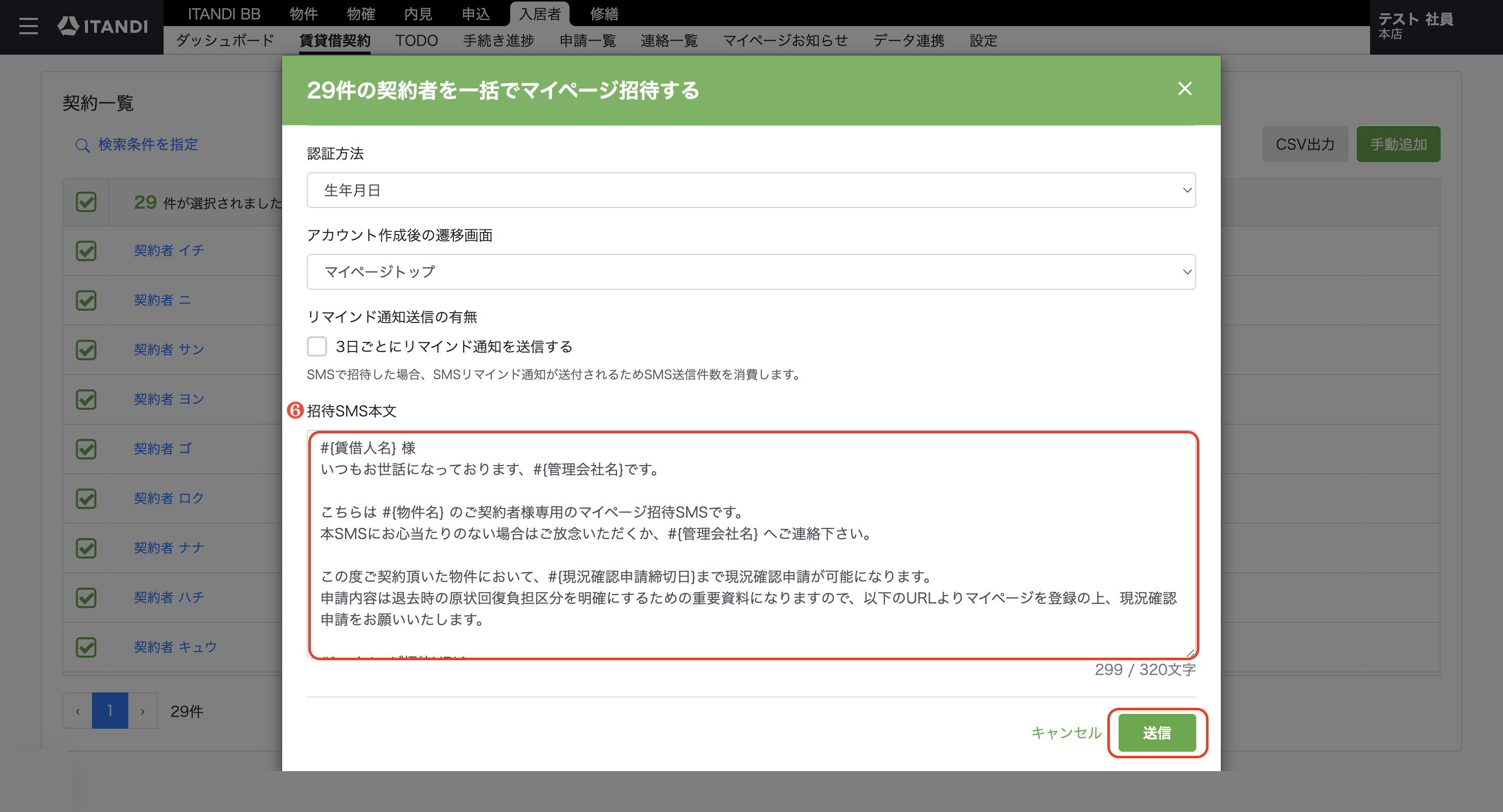Image resolution: width=1503 pixels, height=812 pixels.
Task: Switch to the 入居者 tab
Action: pos(540,13)
